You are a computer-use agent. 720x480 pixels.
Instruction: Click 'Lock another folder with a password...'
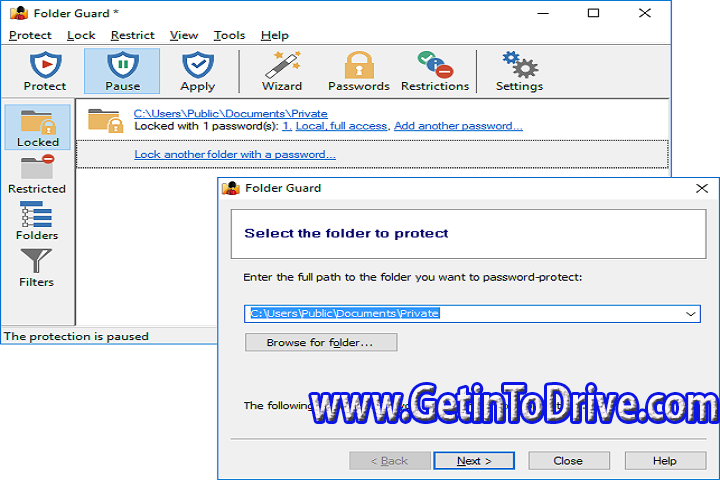point(235,154)
